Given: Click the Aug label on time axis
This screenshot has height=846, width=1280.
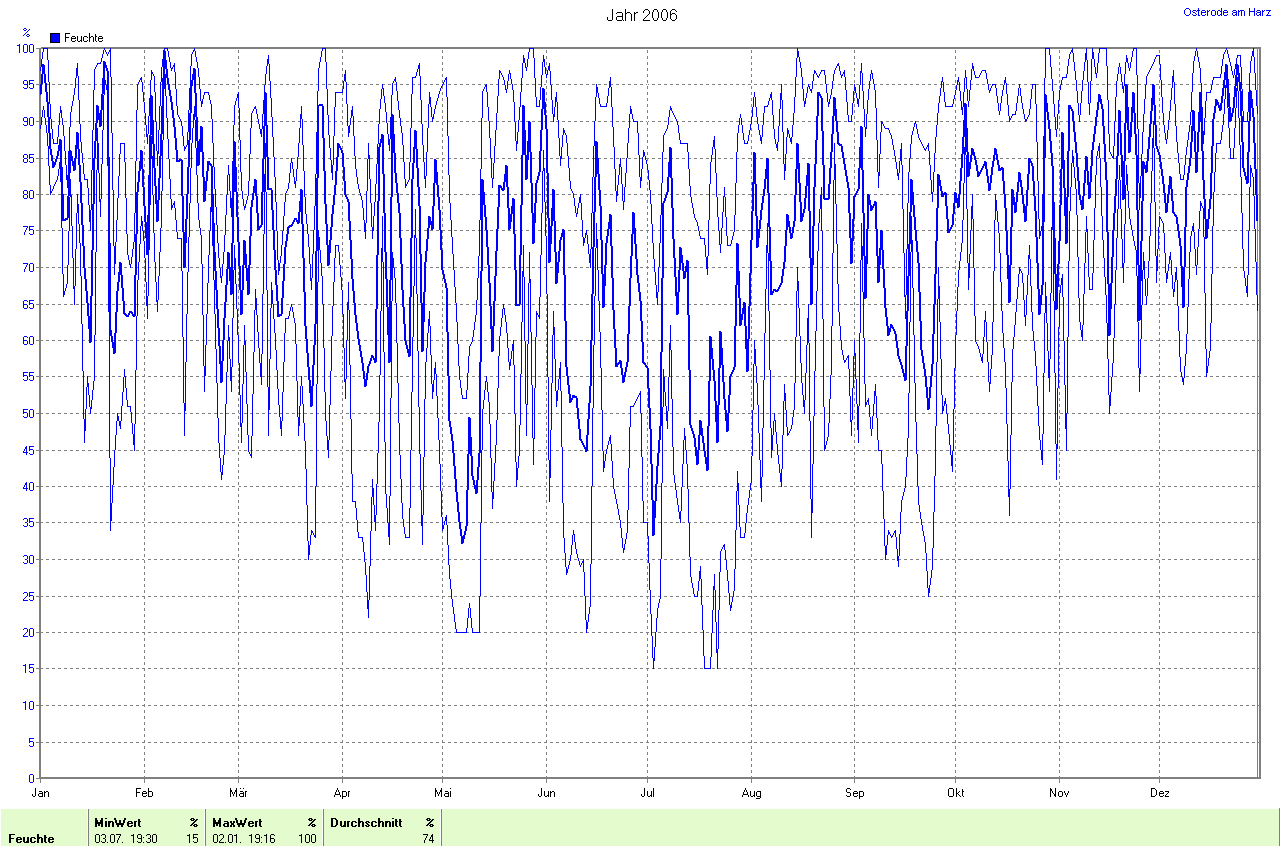Looking at the screenshot, I should tap(751, 793).
